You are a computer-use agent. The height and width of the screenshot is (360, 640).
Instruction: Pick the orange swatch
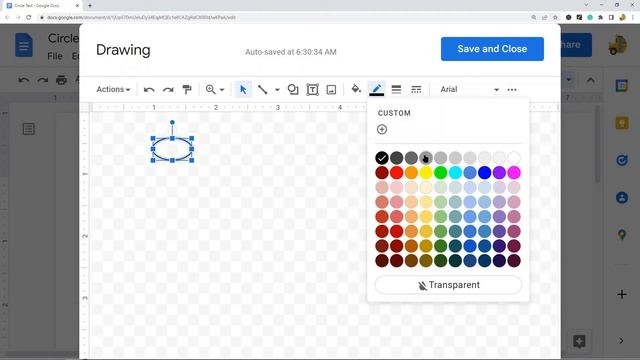(411, 173)
